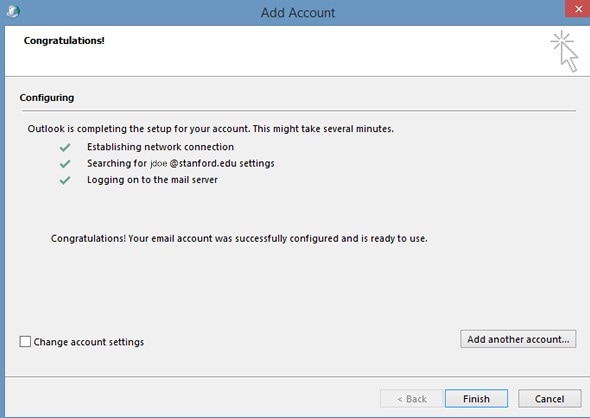The width and height of the screenshot is (590, 418).
Task: Click checkmark beside Searching for settings
Action: pos(65,164)
